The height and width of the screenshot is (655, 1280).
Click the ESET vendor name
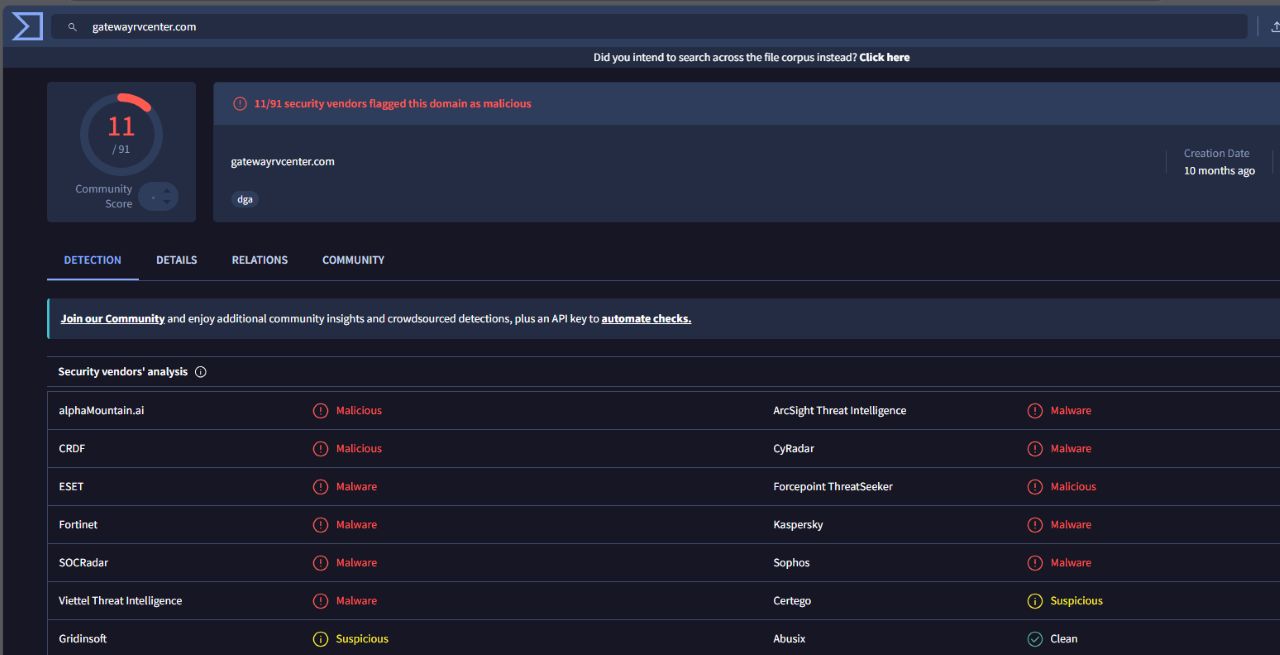pyautogui.click(x=71, y=487)
